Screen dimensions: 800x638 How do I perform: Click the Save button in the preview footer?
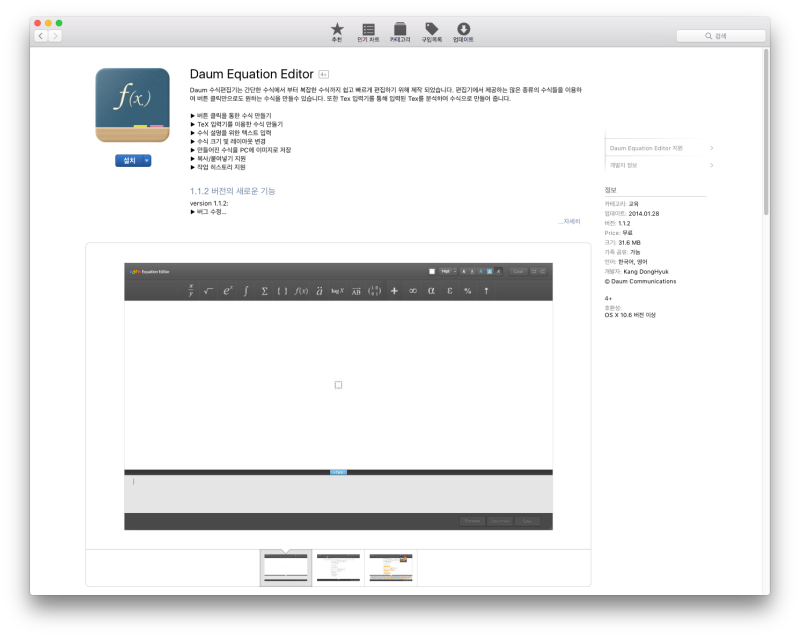(x=527, y=521)
